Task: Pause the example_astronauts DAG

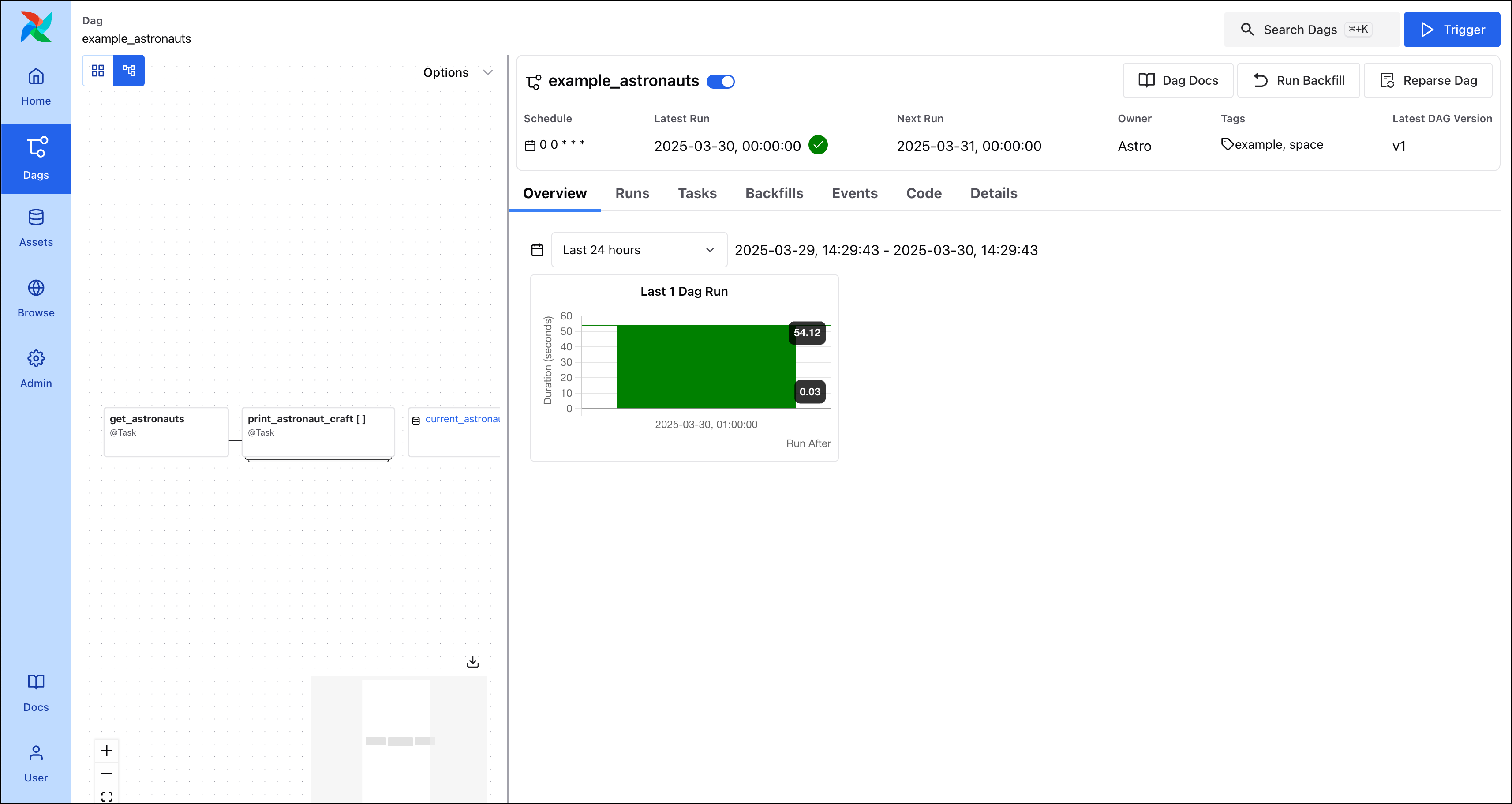Action: 721,82
